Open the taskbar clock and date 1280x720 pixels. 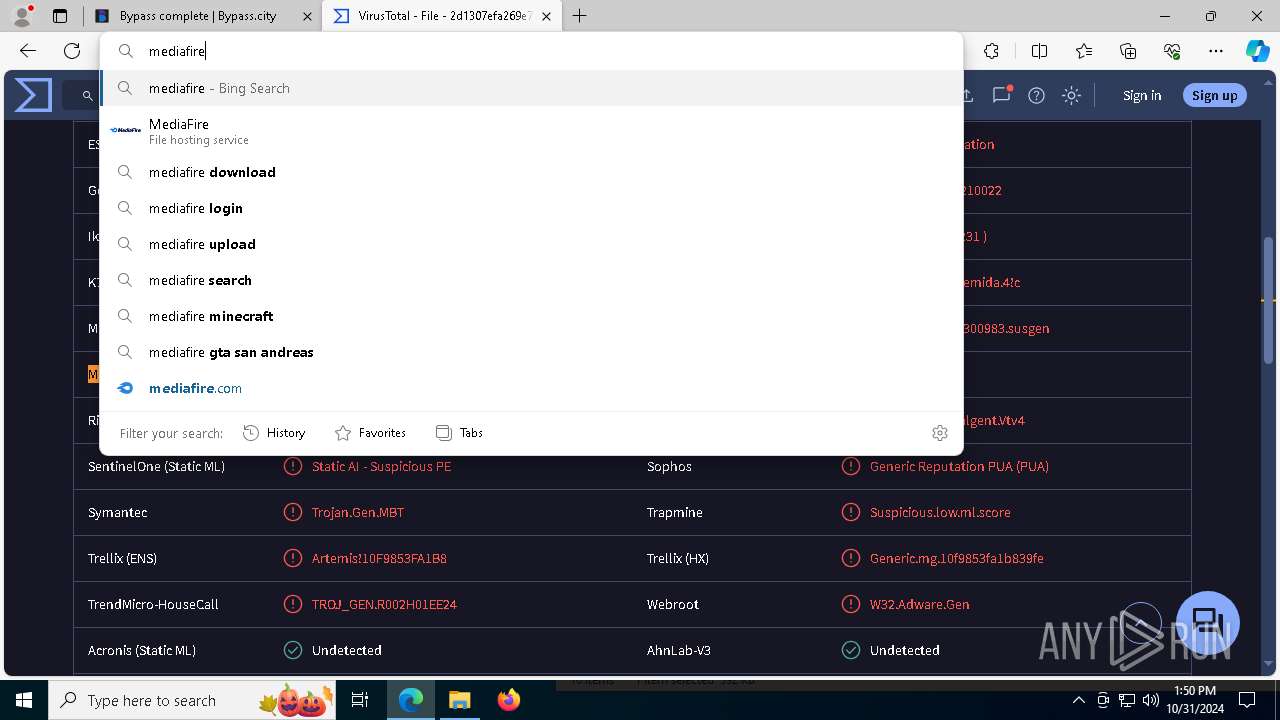click(x=1194, y=700)
